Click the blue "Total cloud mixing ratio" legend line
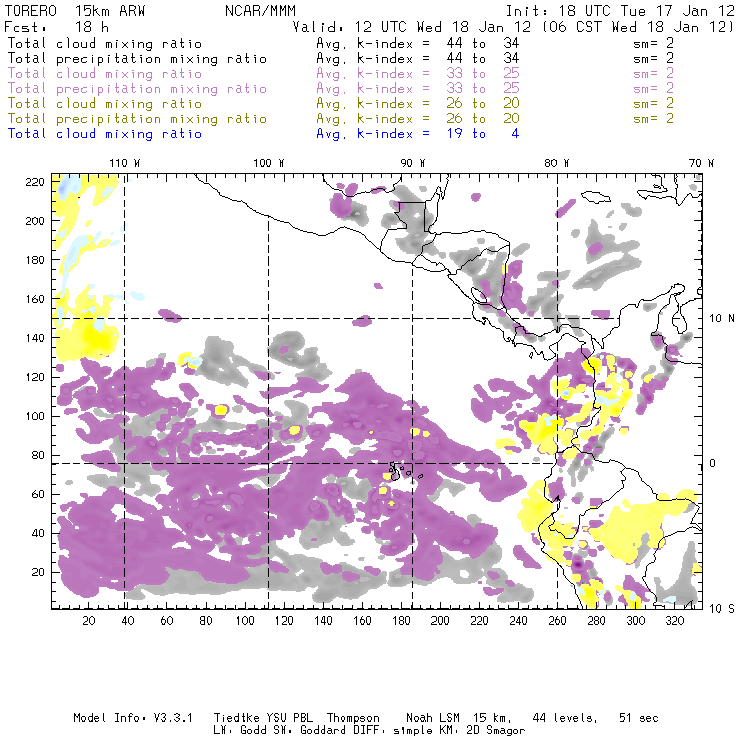Viewport: 740px width, 740px height. 105,134
